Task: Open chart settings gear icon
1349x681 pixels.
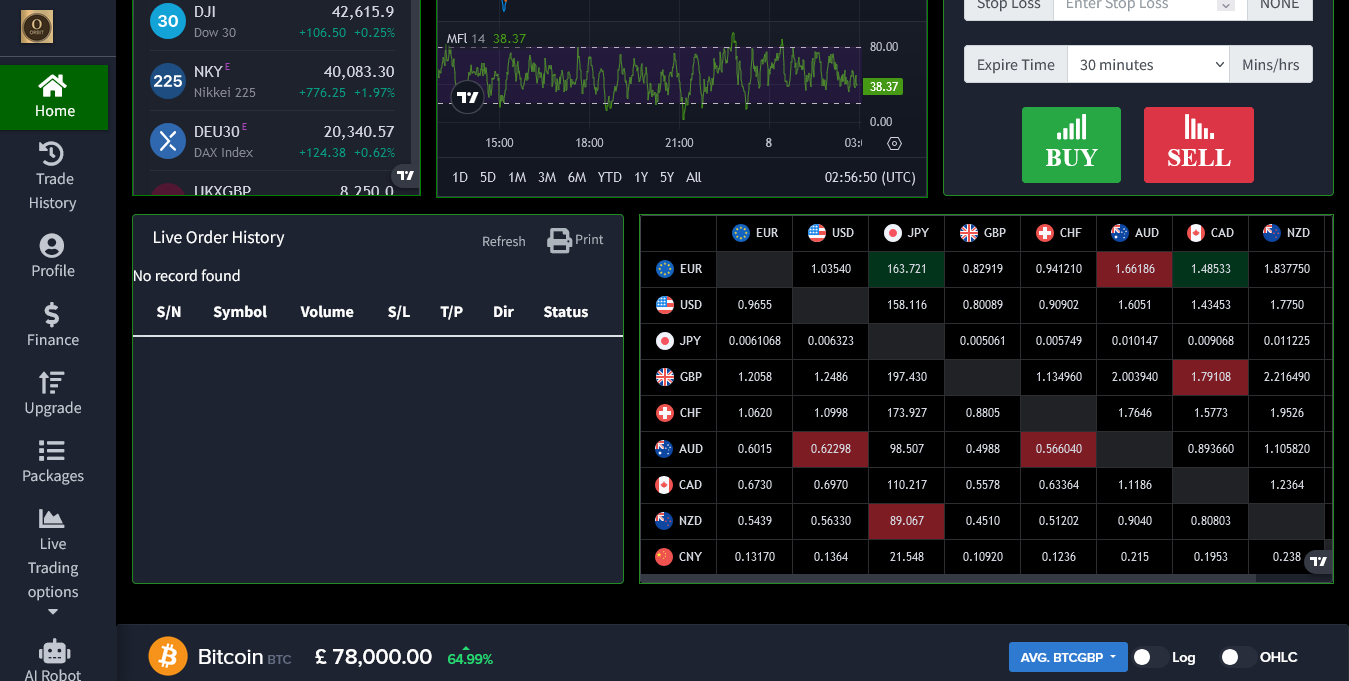Action: coord(894,143)
